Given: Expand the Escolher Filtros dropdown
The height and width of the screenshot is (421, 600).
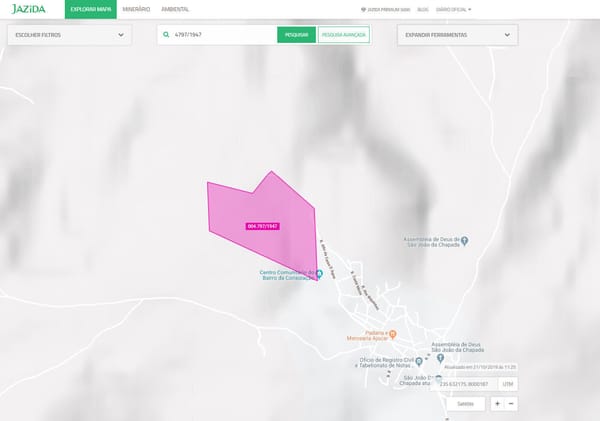Looking at the screenshot, I should tap(68, 35).
